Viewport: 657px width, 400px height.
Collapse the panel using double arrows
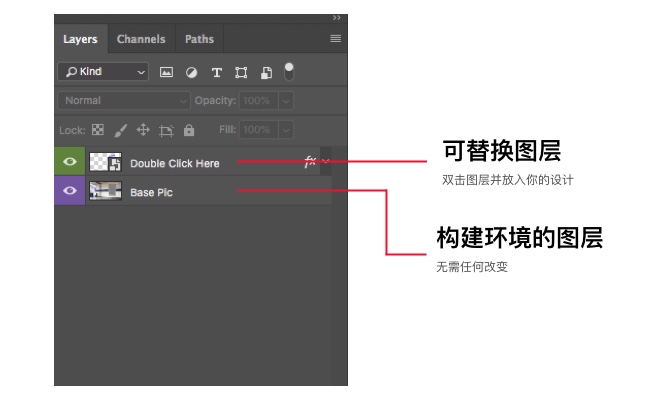tap(337, 17)
